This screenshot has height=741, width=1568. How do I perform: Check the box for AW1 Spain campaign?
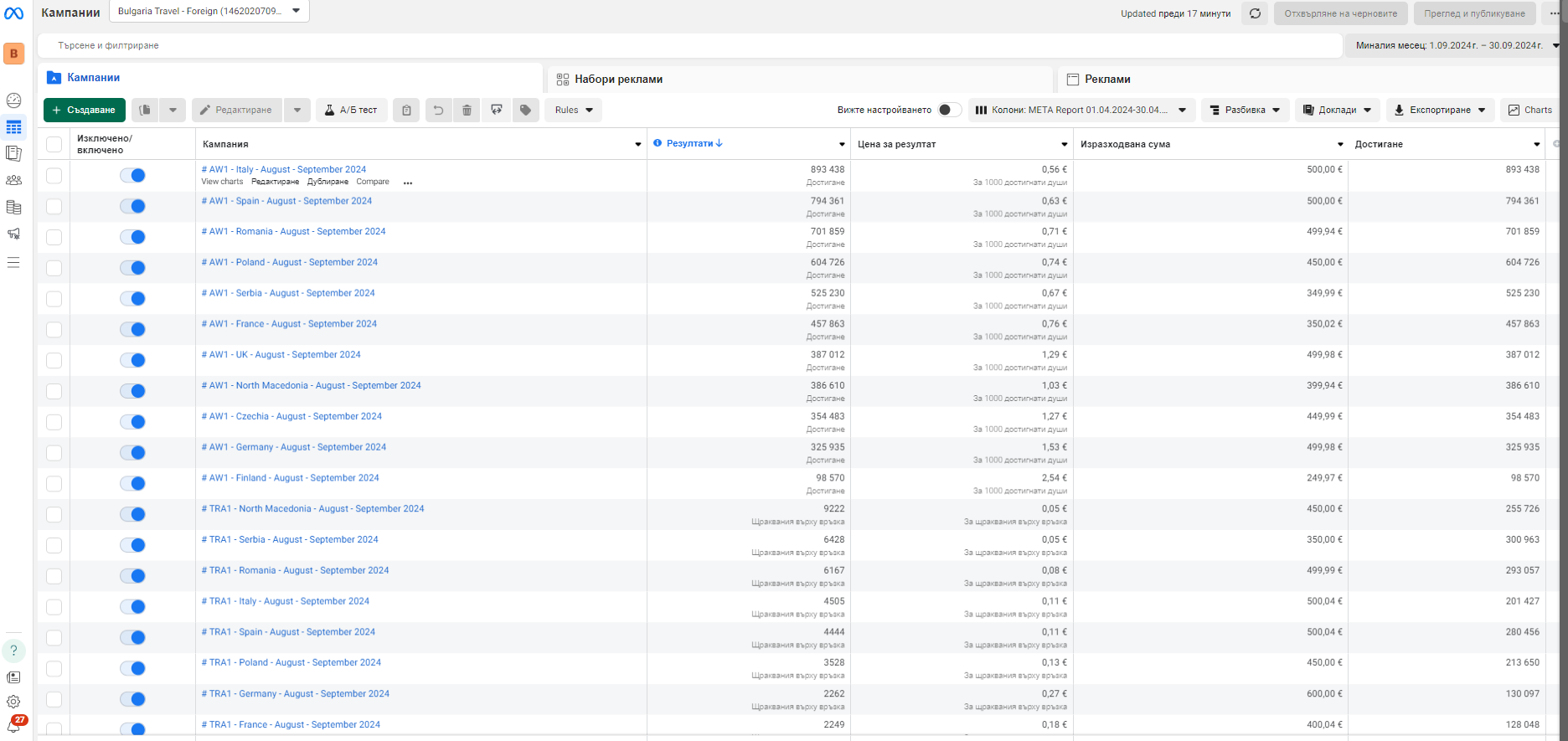coord(54,206)
